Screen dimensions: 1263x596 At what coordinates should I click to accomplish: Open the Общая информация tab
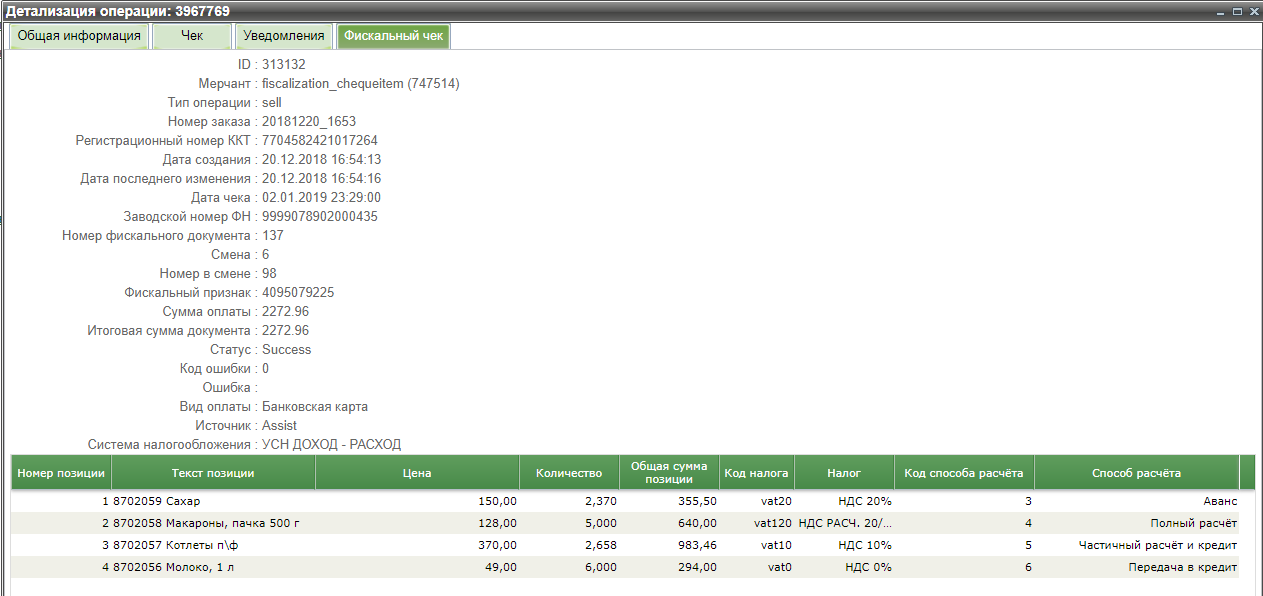79,36
